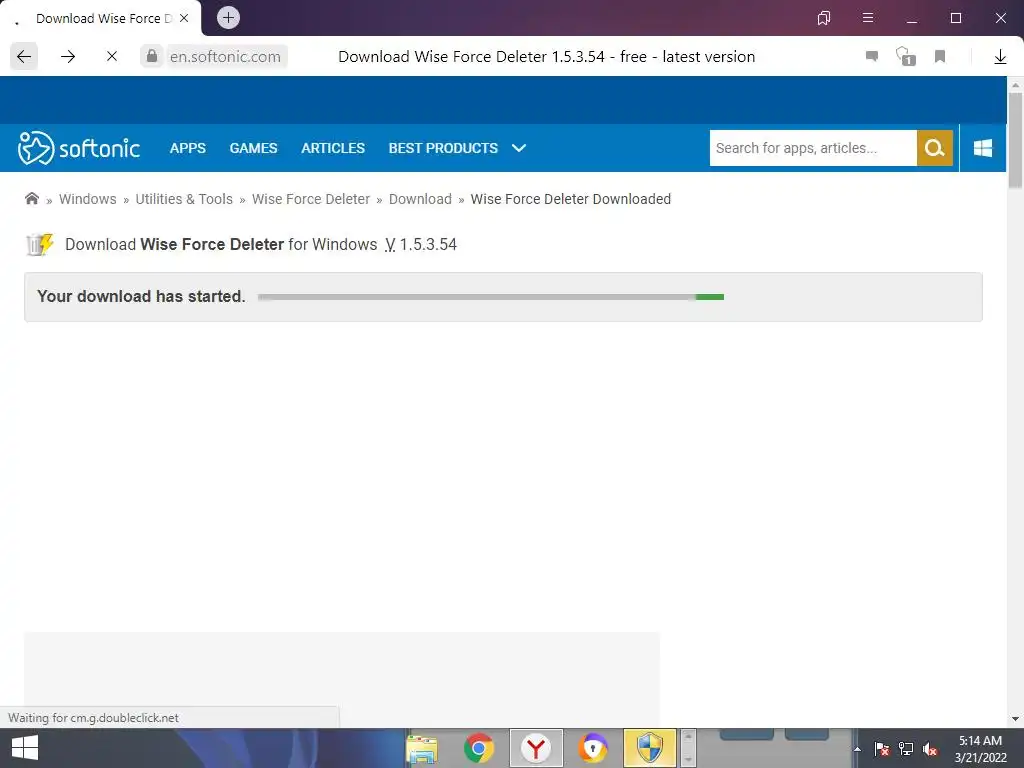Click the en.softonic.com address field
The image size is (1024, 768).
[225, 57]
